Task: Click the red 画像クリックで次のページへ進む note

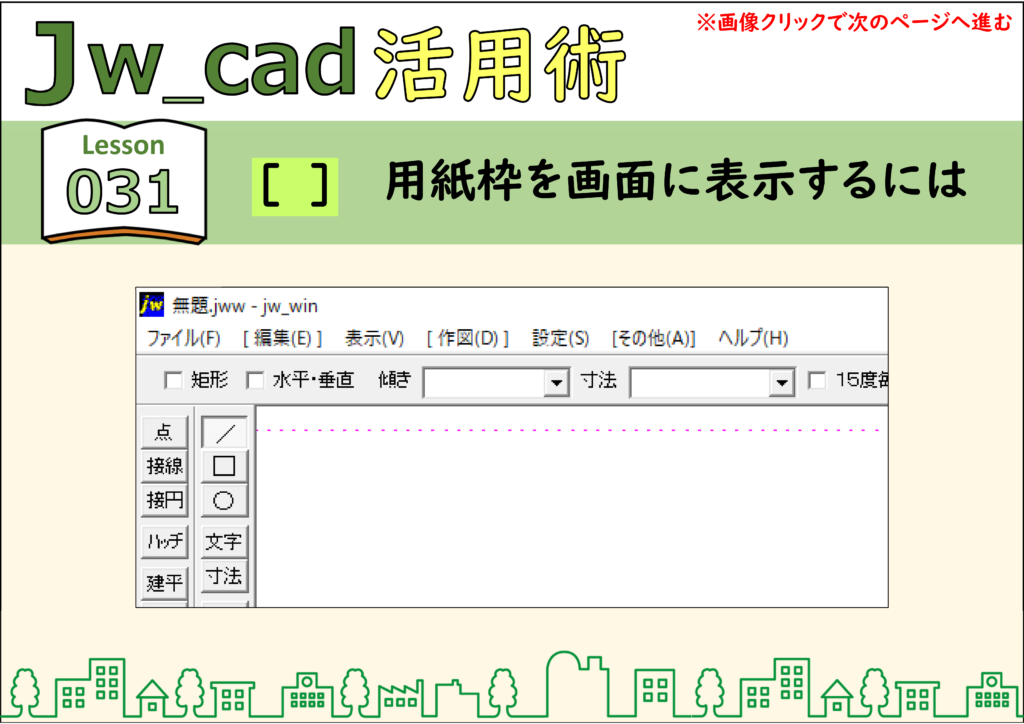Action: click(x=854, y=23)
